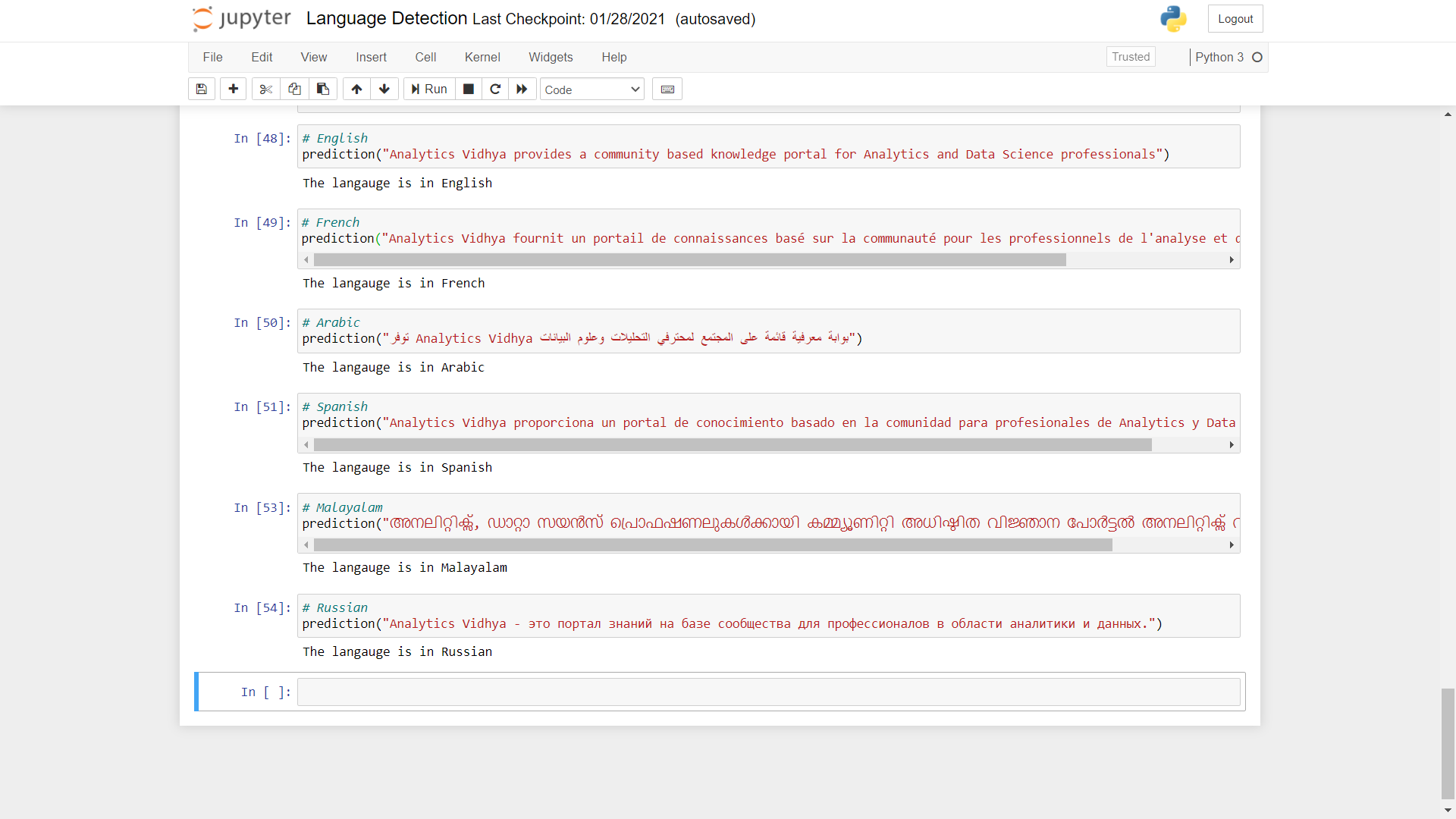Click the '# Malayalam' comment line
The height and width of the screenshot is (819, 1456).
343,508
